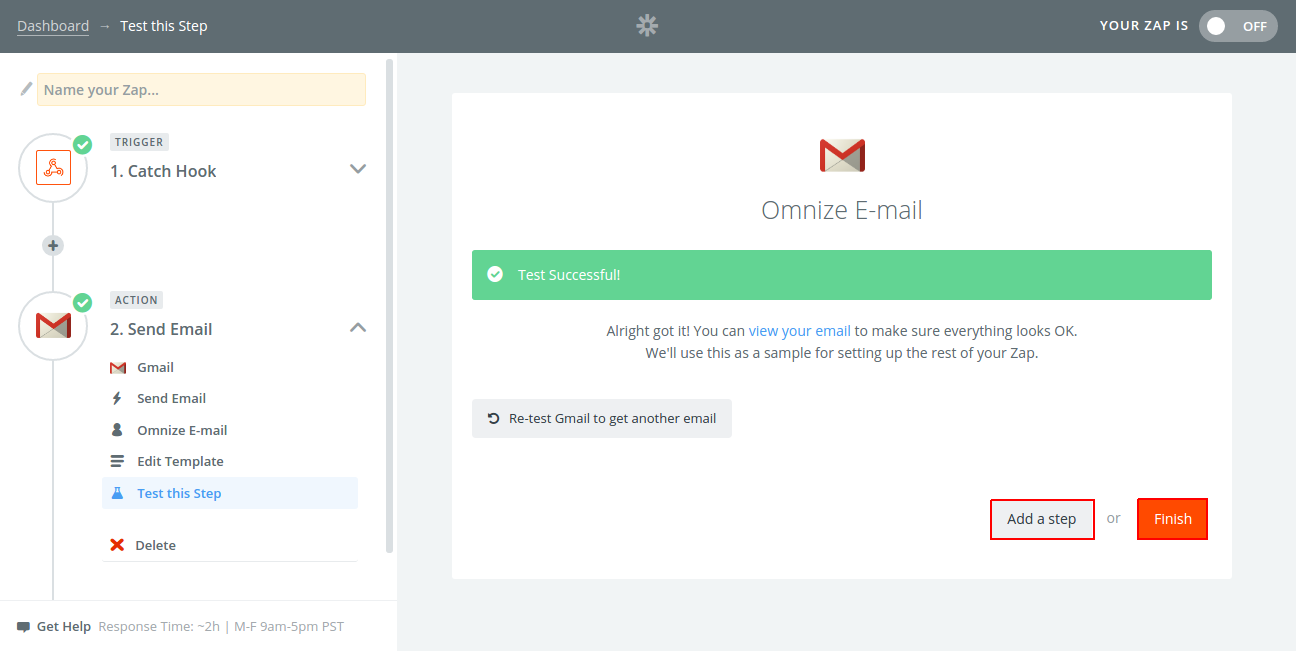Viewport: 1296px width, 651px height.
Task: Toggle the Your Zap Is OFF switch
Action: click(1238, 26)
